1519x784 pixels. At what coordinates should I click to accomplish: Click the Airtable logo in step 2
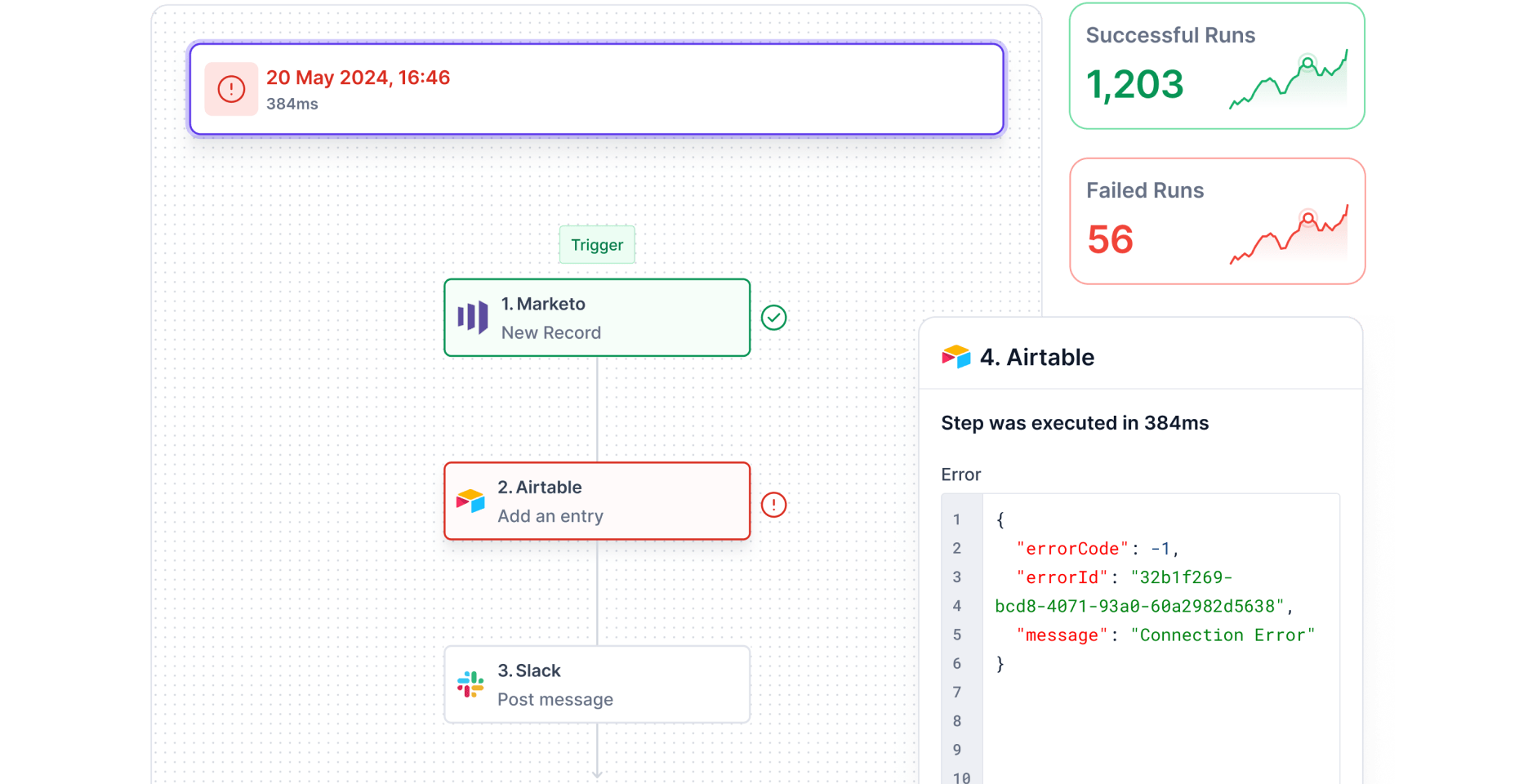pyautogui.click(x=471, y=501)
